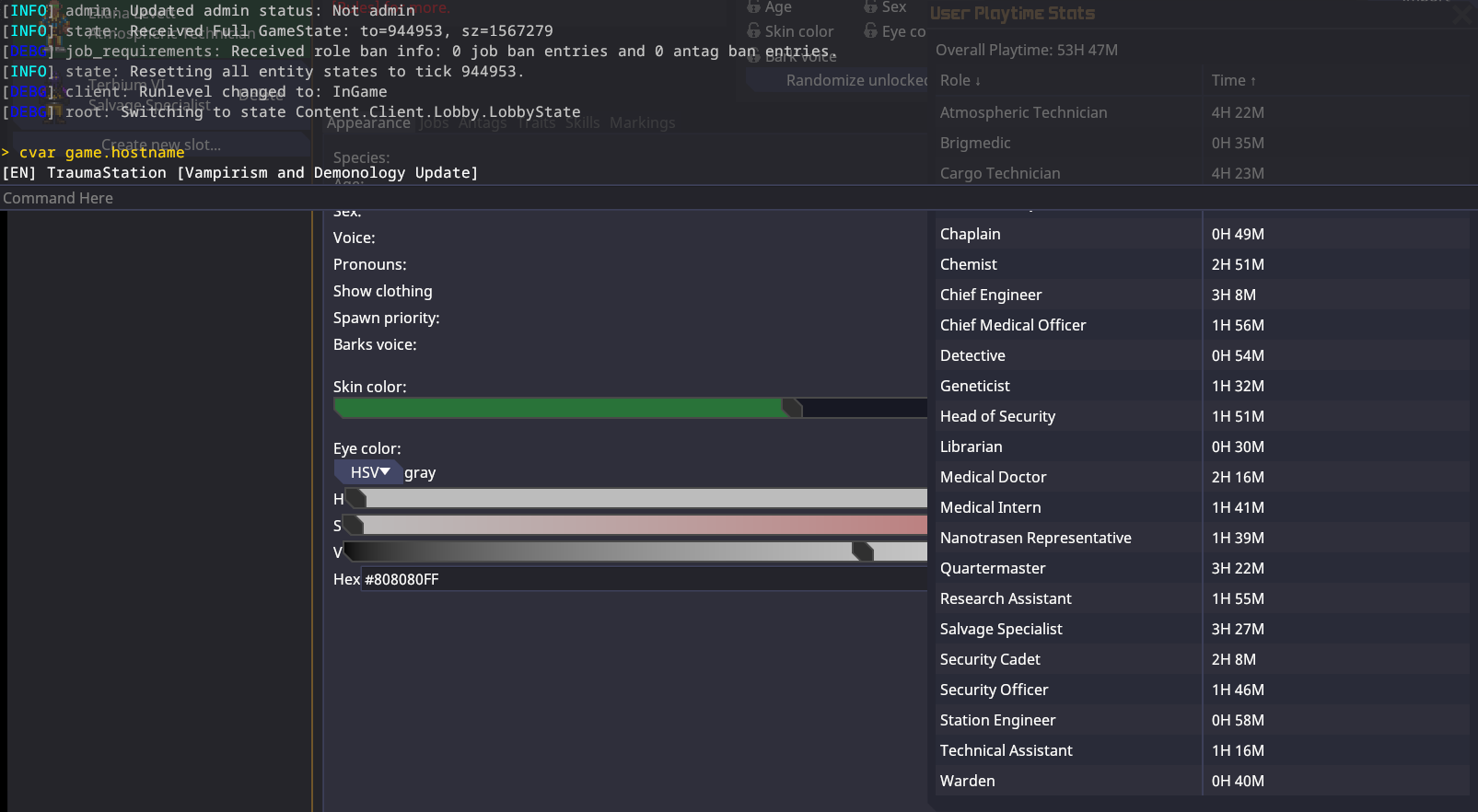Toggle the lock icon beside Sex

(870, 7)
